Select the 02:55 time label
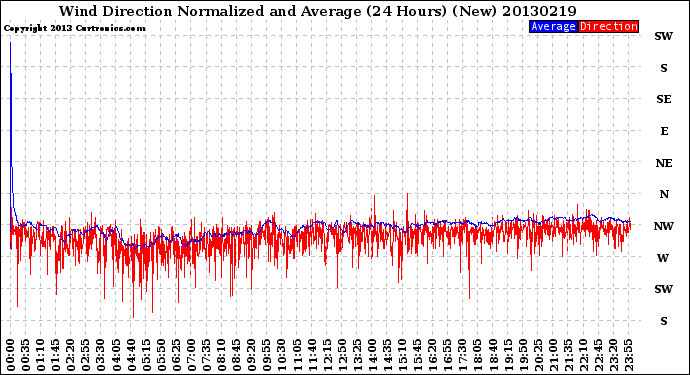Image resolution: width=690 pixels, height=375 pixels. pos(86,355)
